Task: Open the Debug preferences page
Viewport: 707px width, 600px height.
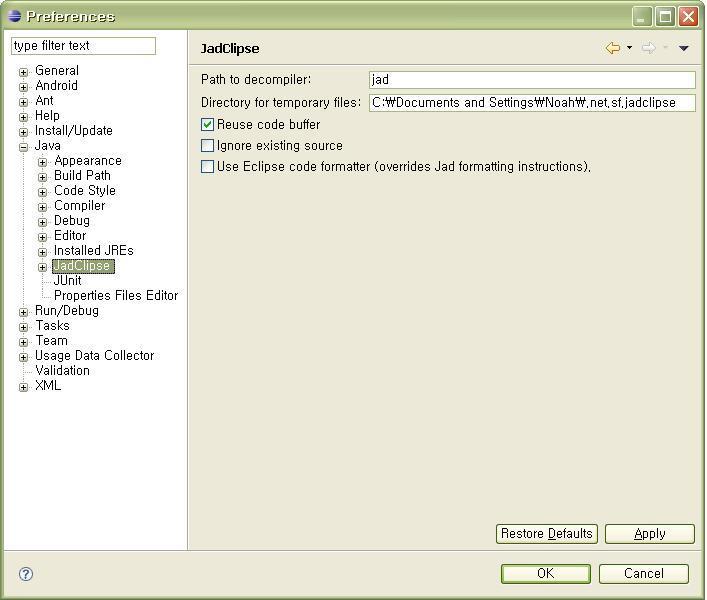Action: click(72, 220)
